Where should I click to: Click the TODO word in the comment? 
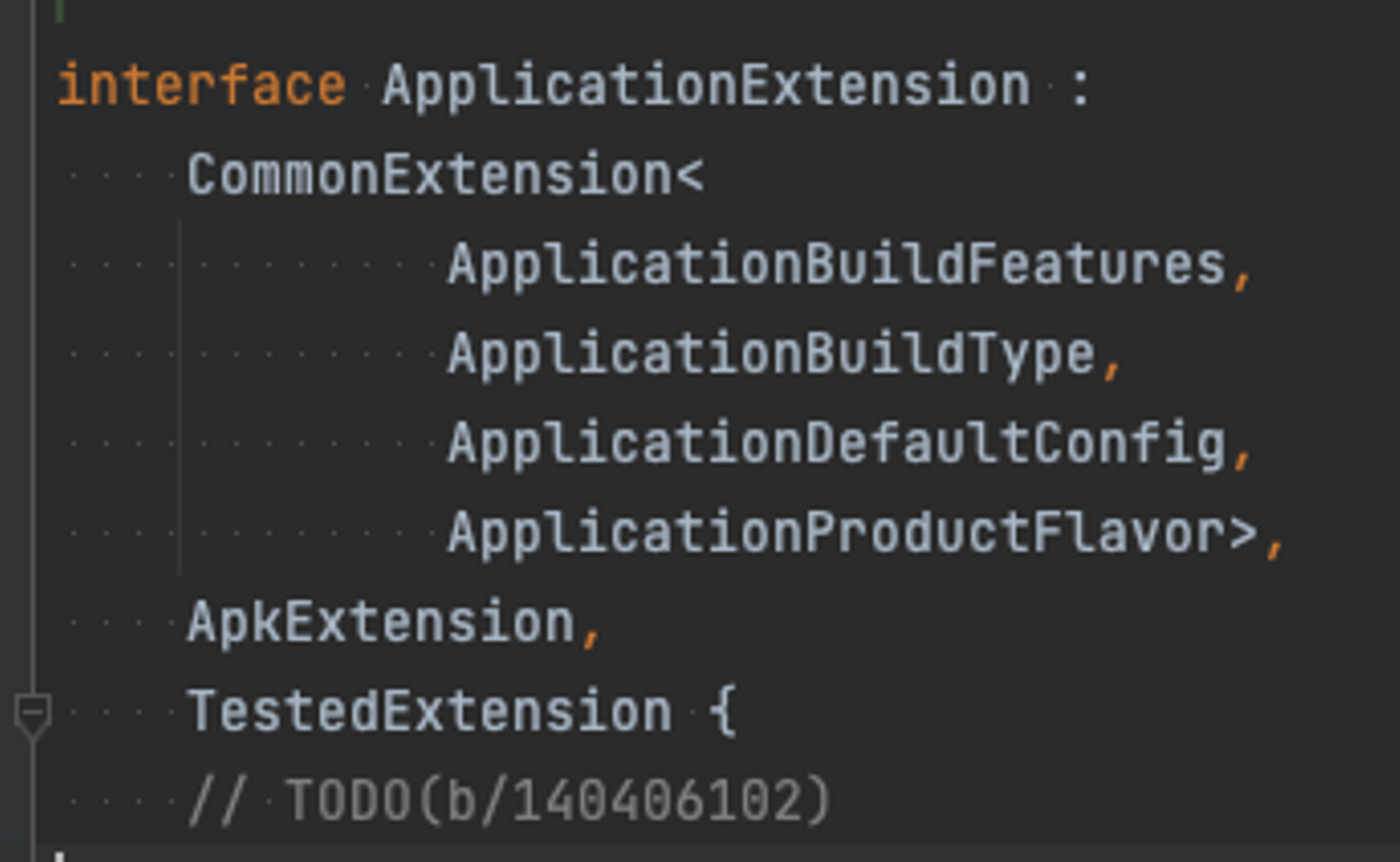pyautogui.click(x=348, y=802)
